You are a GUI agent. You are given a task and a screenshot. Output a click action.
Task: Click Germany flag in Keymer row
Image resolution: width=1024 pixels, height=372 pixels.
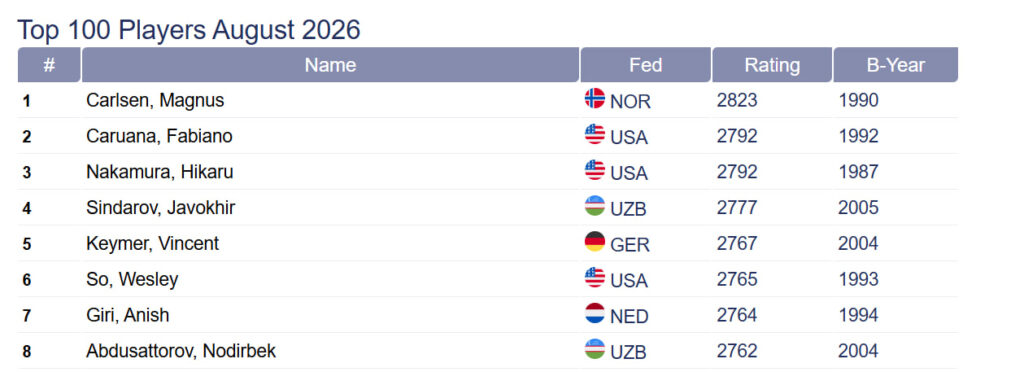pos(594,242)
